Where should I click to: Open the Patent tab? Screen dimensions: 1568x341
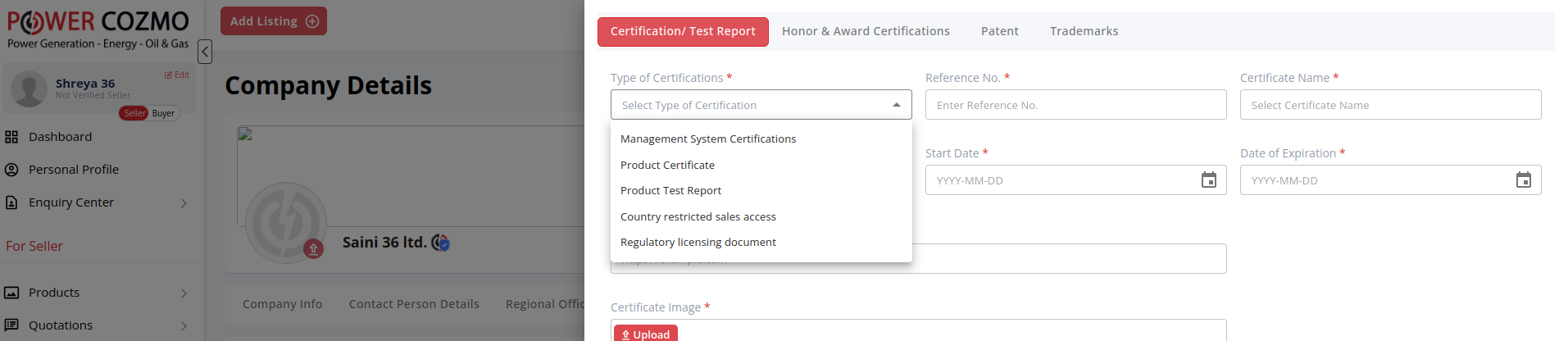click(x=999, y=31)
